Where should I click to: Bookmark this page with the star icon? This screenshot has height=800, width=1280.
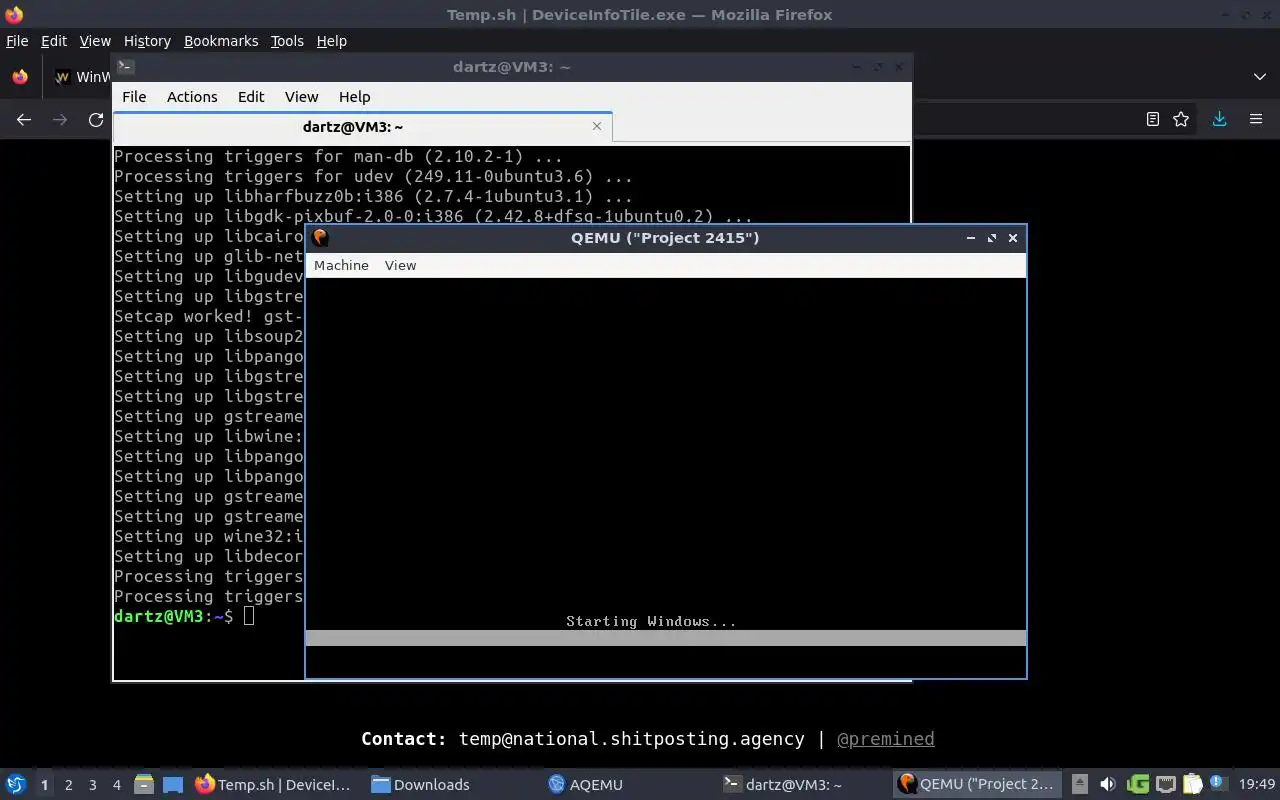[1181, 119]
